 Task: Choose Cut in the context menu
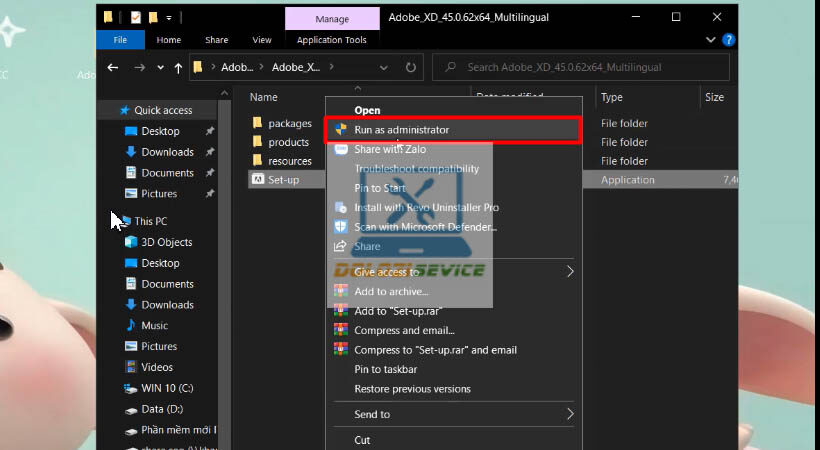(x=453, y=440)
